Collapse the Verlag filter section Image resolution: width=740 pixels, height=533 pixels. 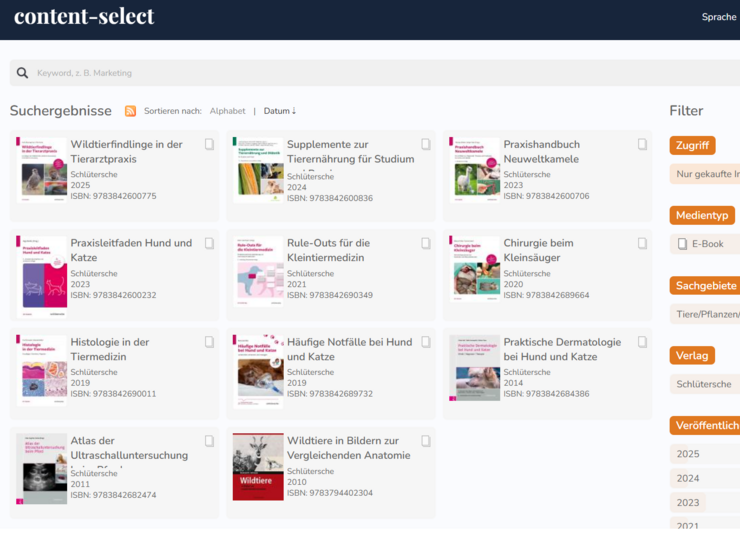pos(692,355)
